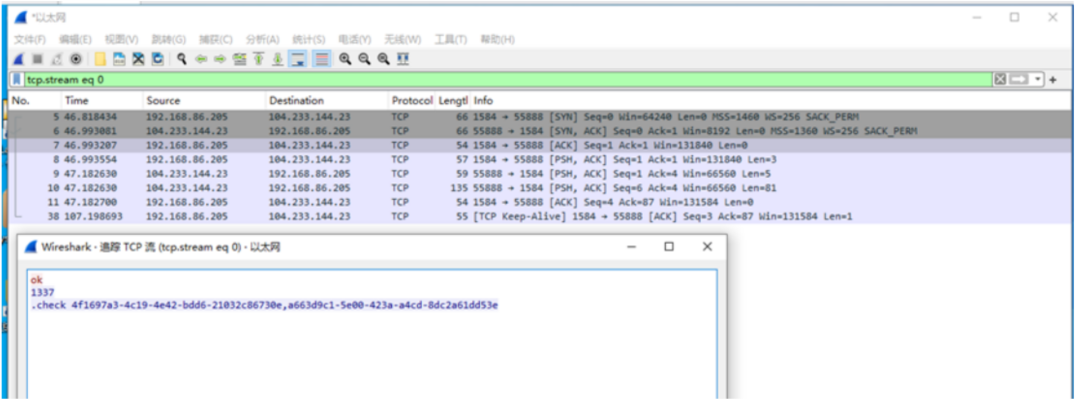Apply the display filter arrow button
The image size is (1080, 406).
pos(1019,80)
